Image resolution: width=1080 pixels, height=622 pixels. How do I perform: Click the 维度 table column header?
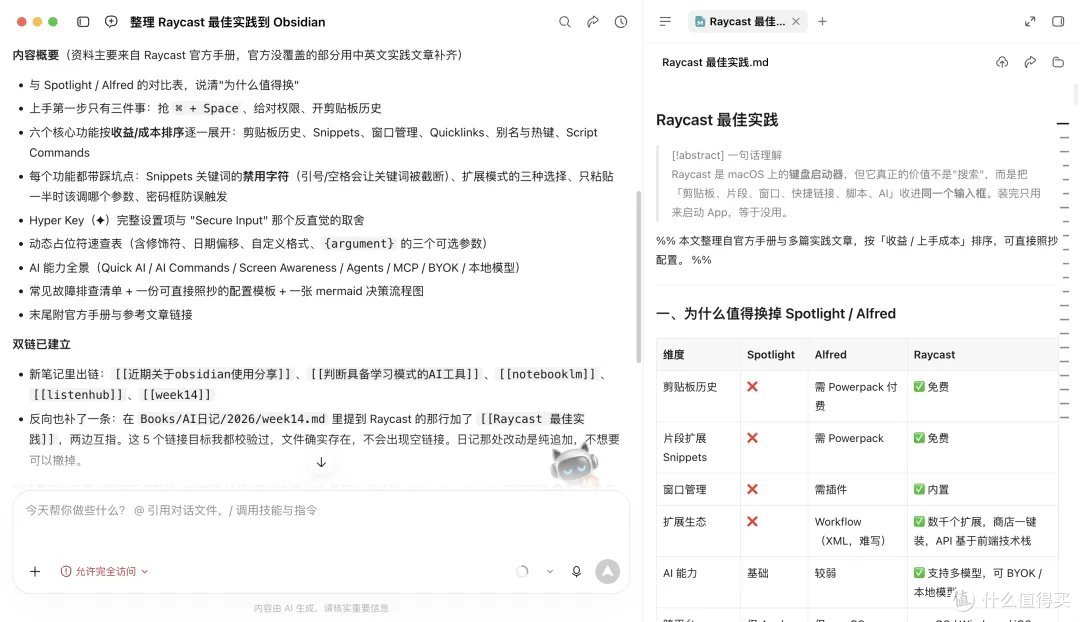click(674, 355)
